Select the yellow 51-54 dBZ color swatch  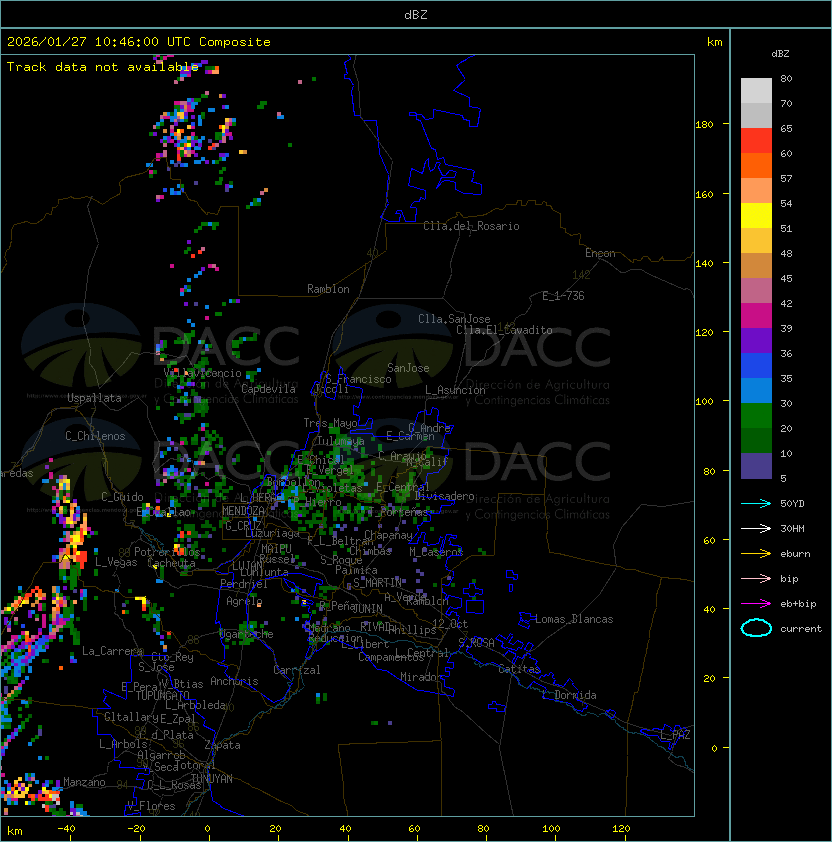tap(756, 216)
